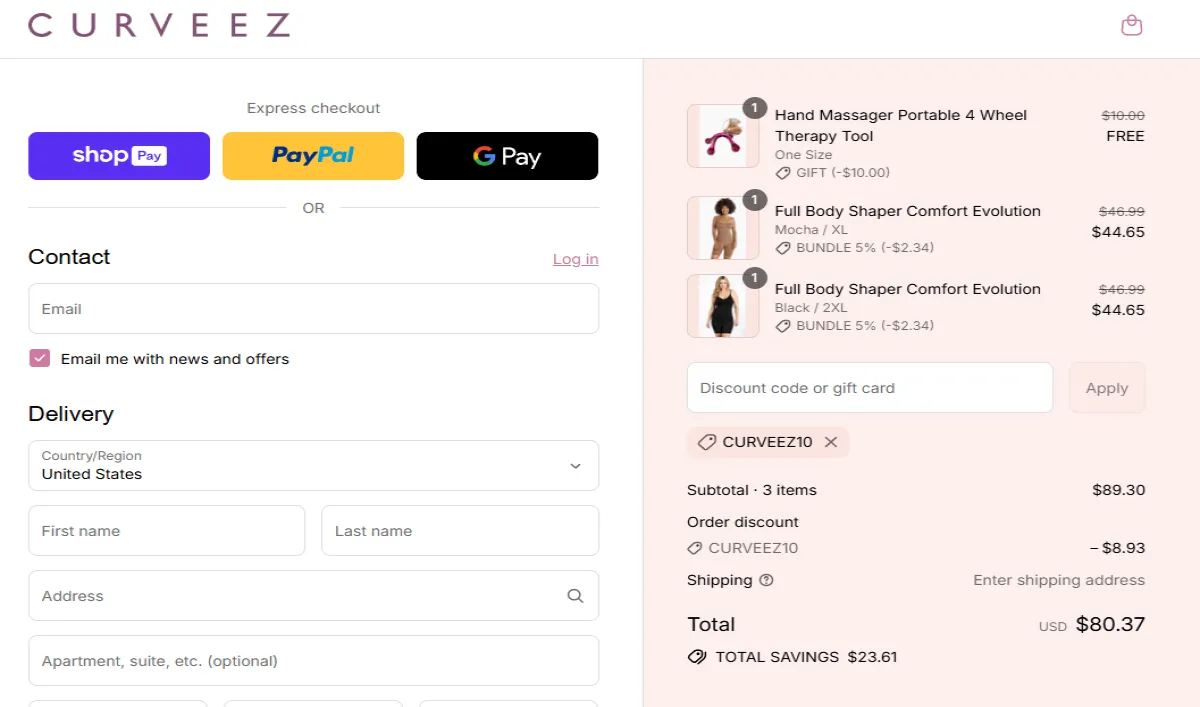Click the First name field
Viewport: 1200px width, 707px height.
point(166,530)
